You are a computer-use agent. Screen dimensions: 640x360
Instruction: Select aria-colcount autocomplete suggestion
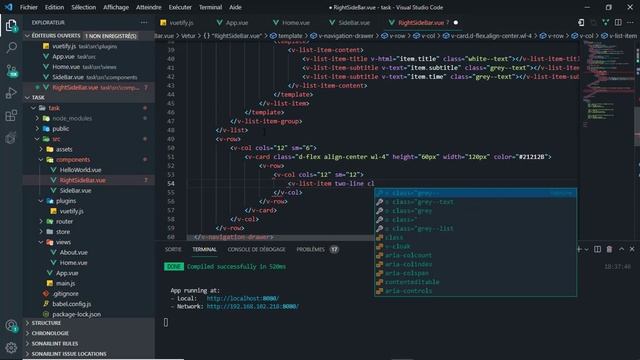point(476,256)
